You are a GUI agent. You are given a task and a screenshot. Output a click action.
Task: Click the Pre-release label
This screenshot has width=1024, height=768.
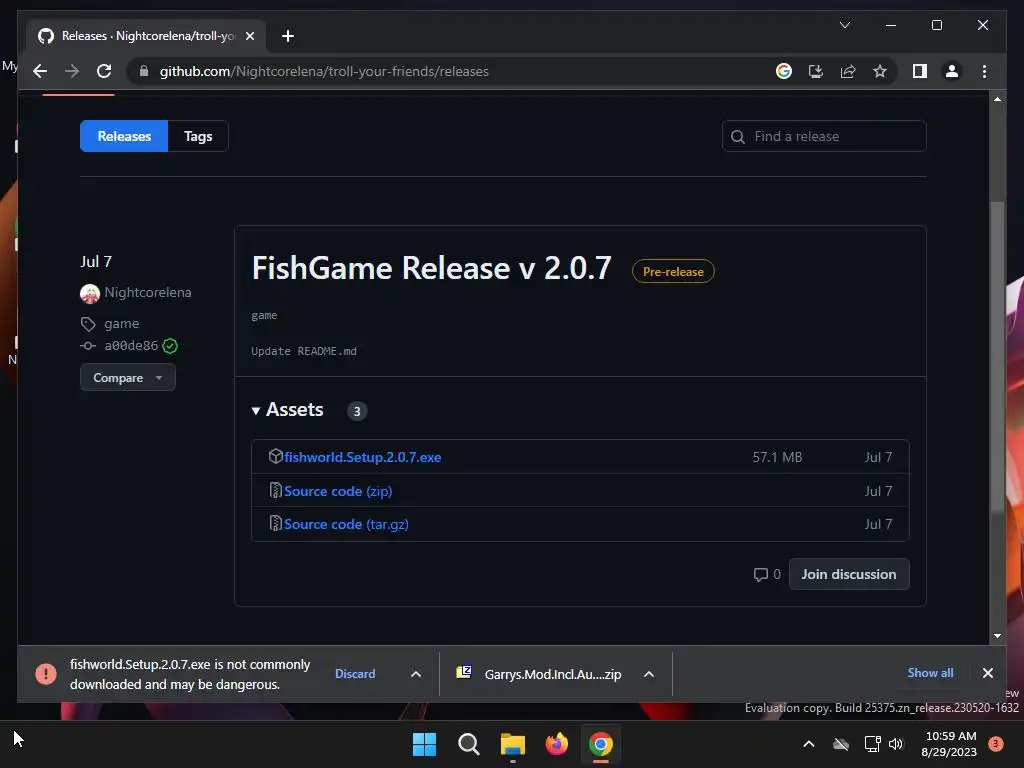click(x=673, y=272)
